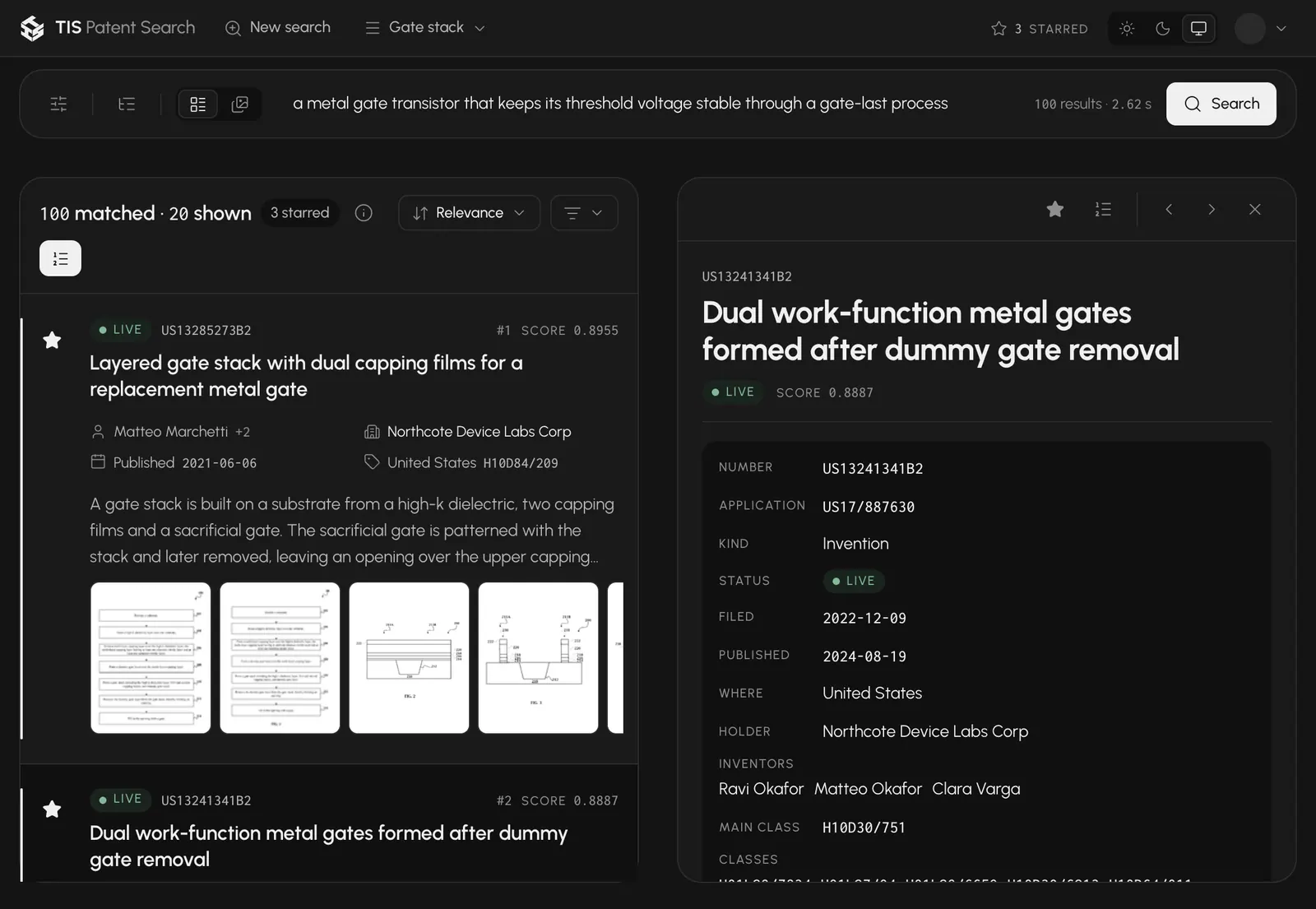Open second flowchart drawing thumbnail
The height and width of the screenshot is (909, 1316).
click(280, 658)
